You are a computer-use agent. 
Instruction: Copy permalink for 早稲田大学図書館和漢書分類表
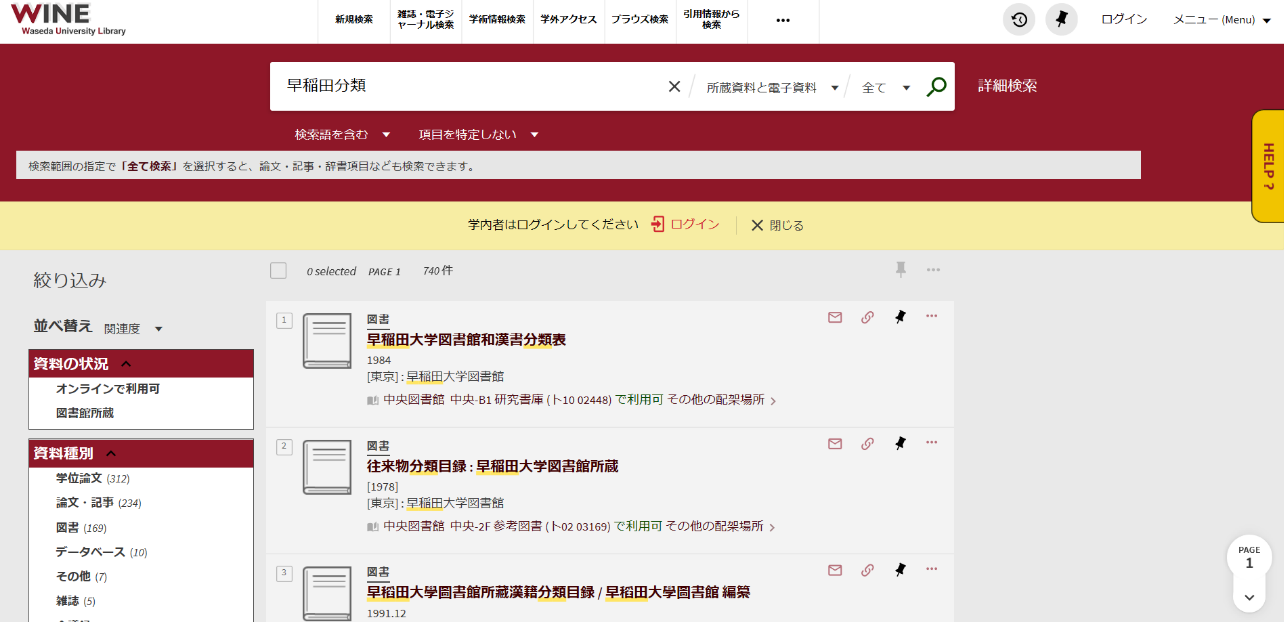pos(867,317)
